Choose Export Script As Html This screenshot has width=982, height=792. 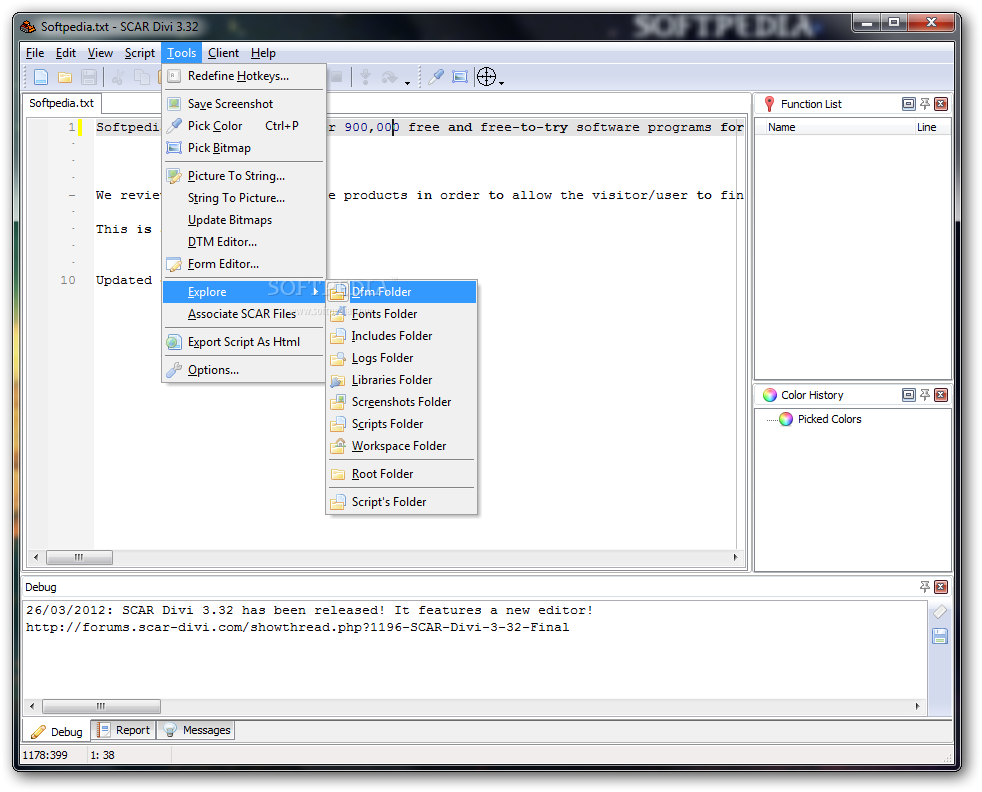click(x=244, y=342)
